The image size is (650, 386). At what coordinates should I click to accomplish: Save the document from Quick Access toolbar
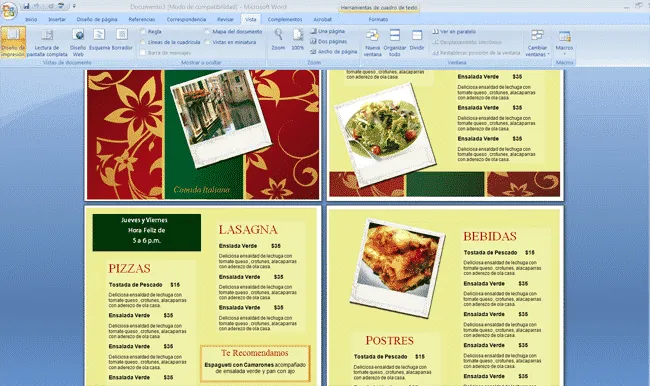(x=26, y=6)
